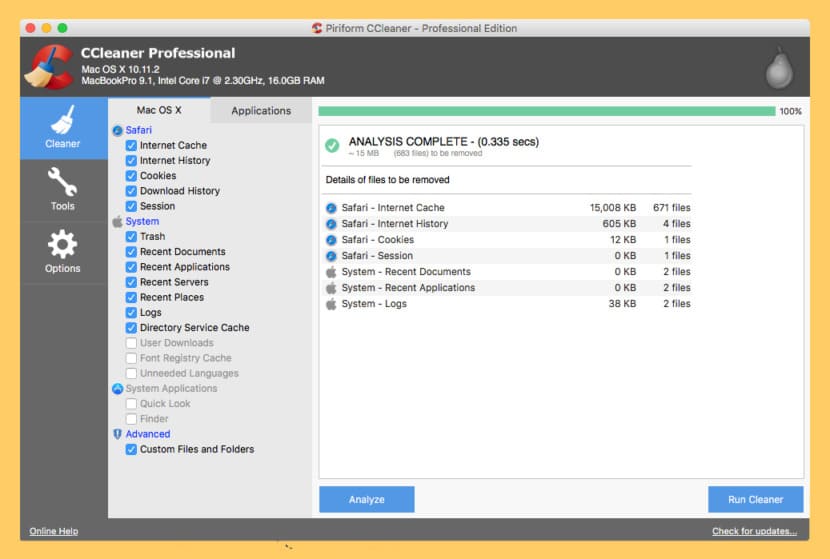Open the Check for updates link

pos(754,531)
